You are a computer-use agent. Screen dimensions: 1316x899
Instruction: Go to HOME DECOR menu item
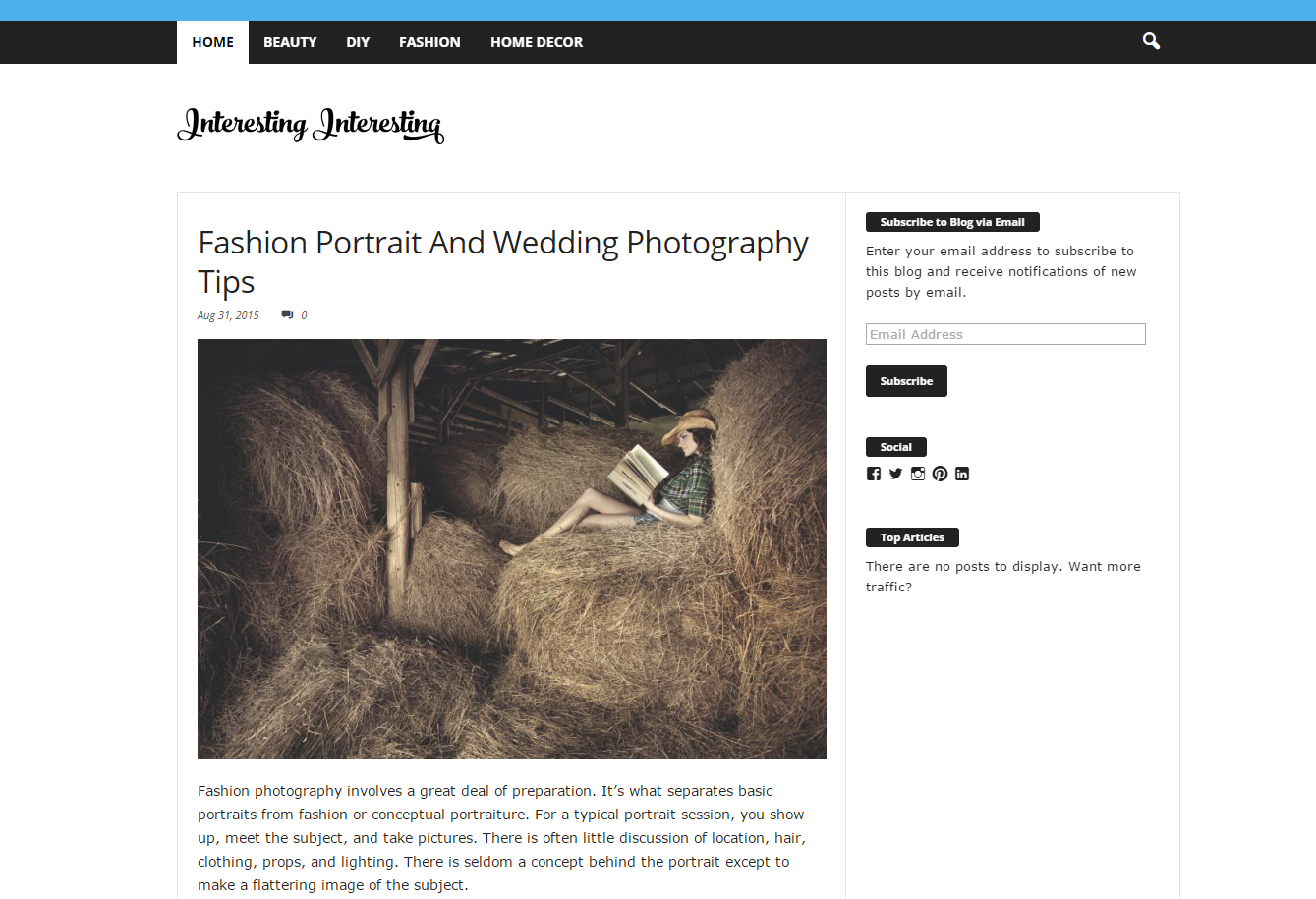(x=537, y=42)
